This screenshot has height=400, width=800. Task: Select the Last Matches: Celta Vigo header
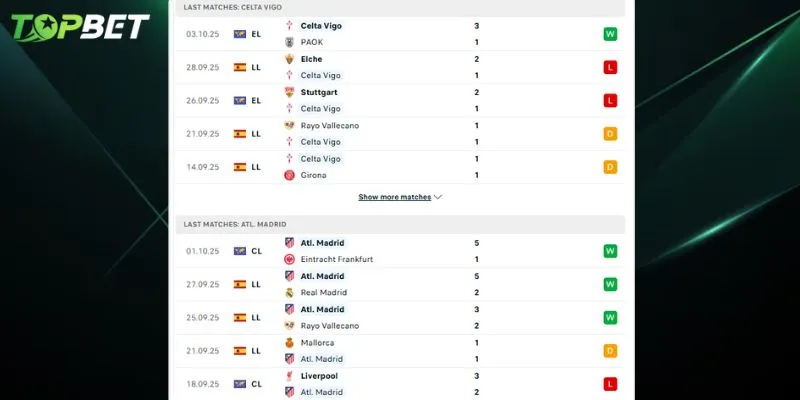point(227,7)
